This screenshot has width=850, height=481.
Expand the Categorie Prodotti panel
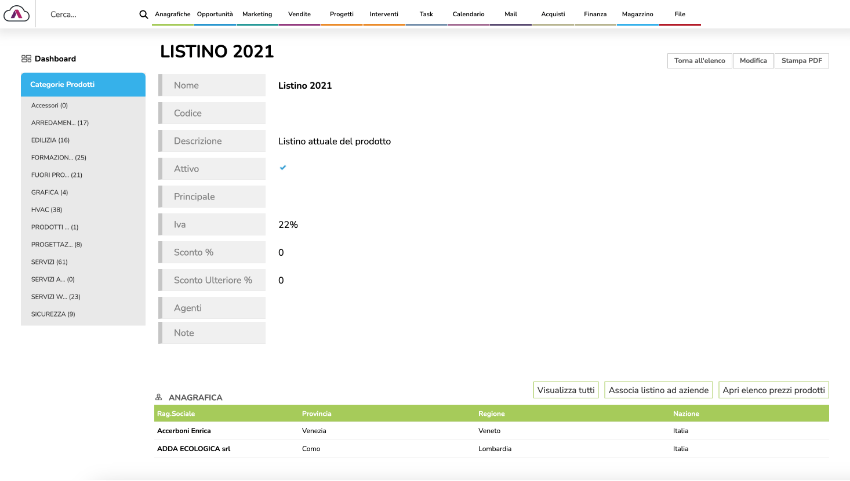[x=83, y=85]
